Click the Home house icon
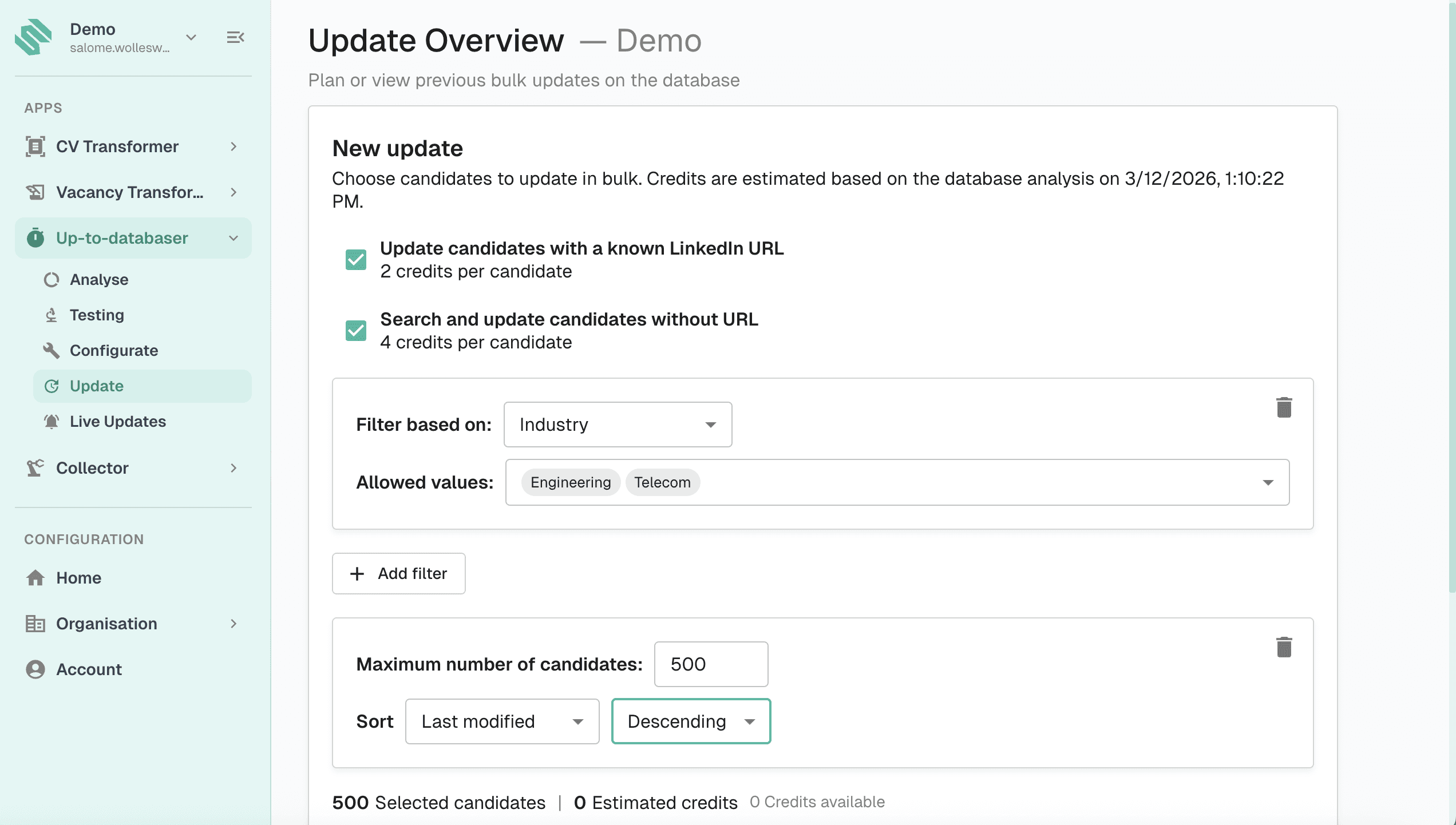 click(x=35, y=578)
